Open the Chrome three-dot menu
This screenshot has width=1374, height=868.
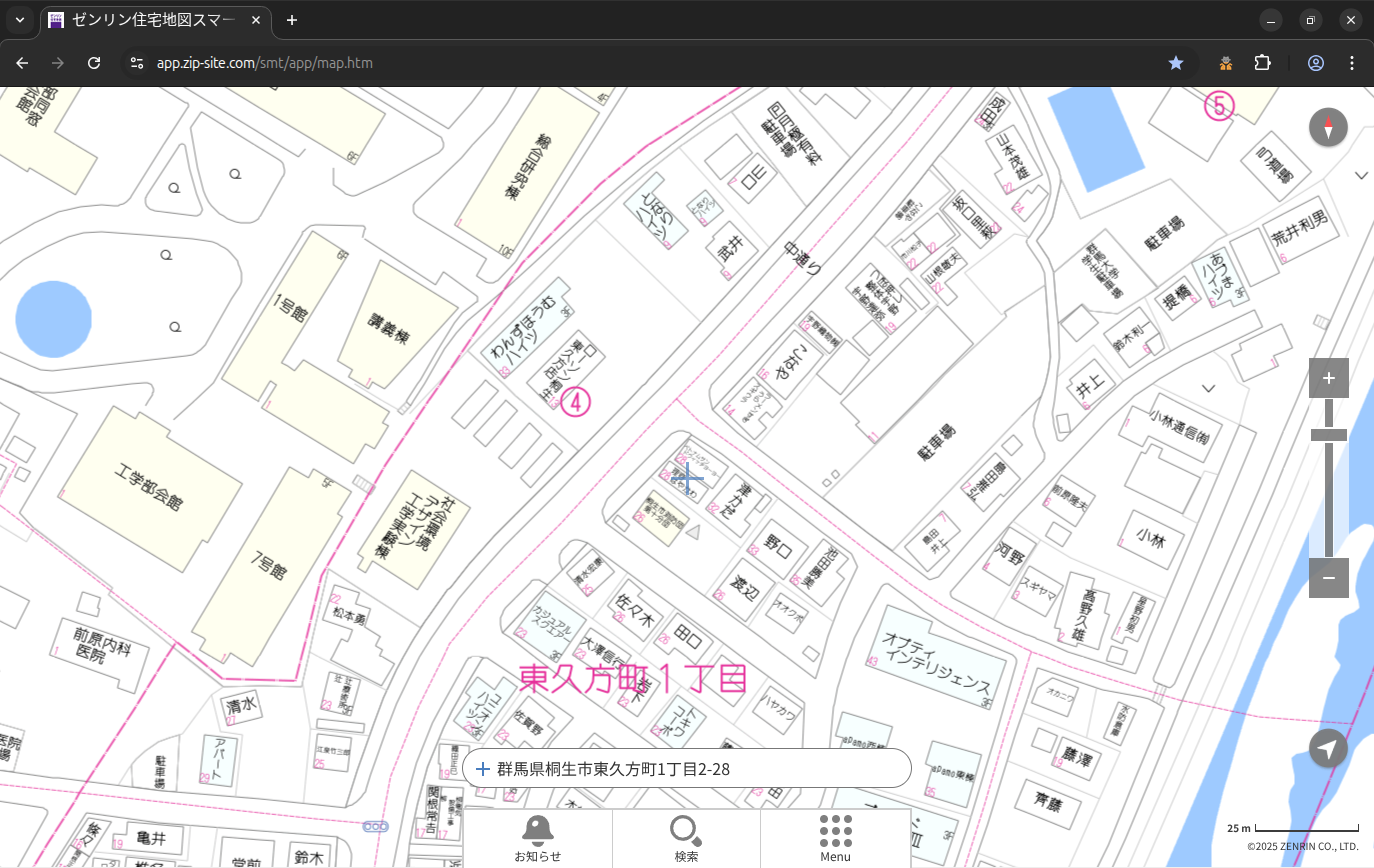1352,63
